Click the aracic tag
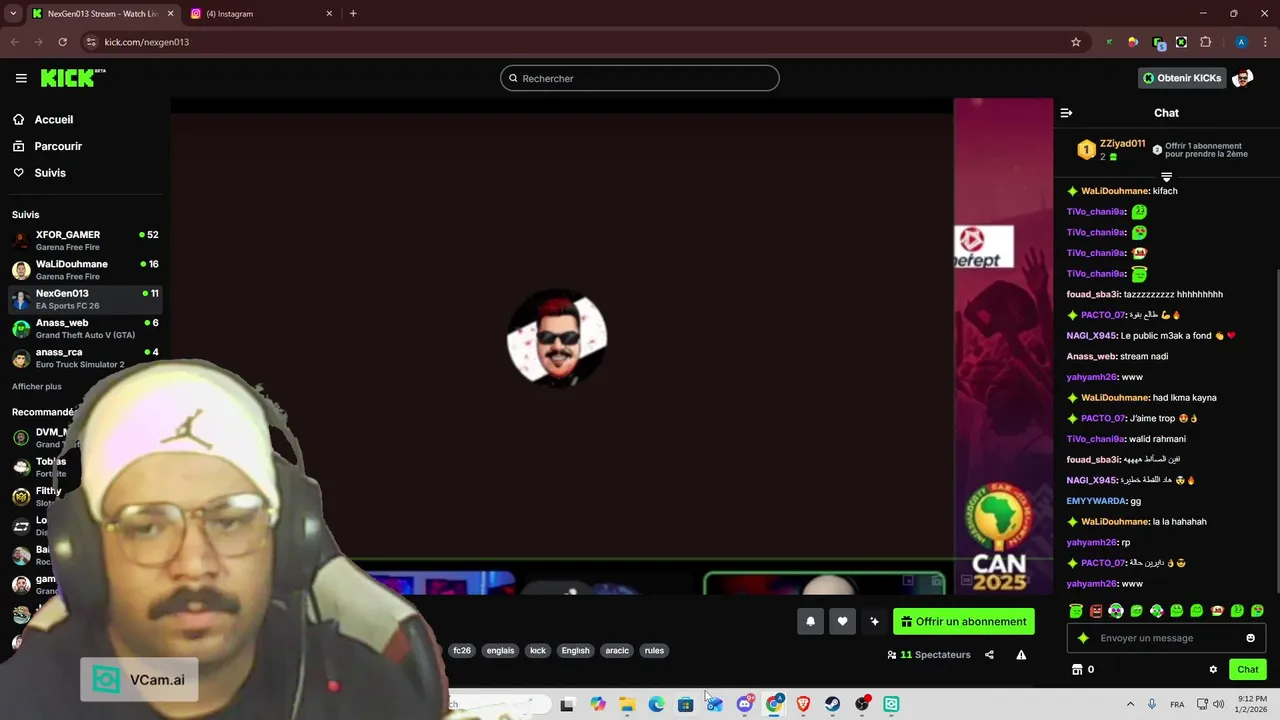The height and width of the screenshot is (720, 1280). [x=617, y=650]
